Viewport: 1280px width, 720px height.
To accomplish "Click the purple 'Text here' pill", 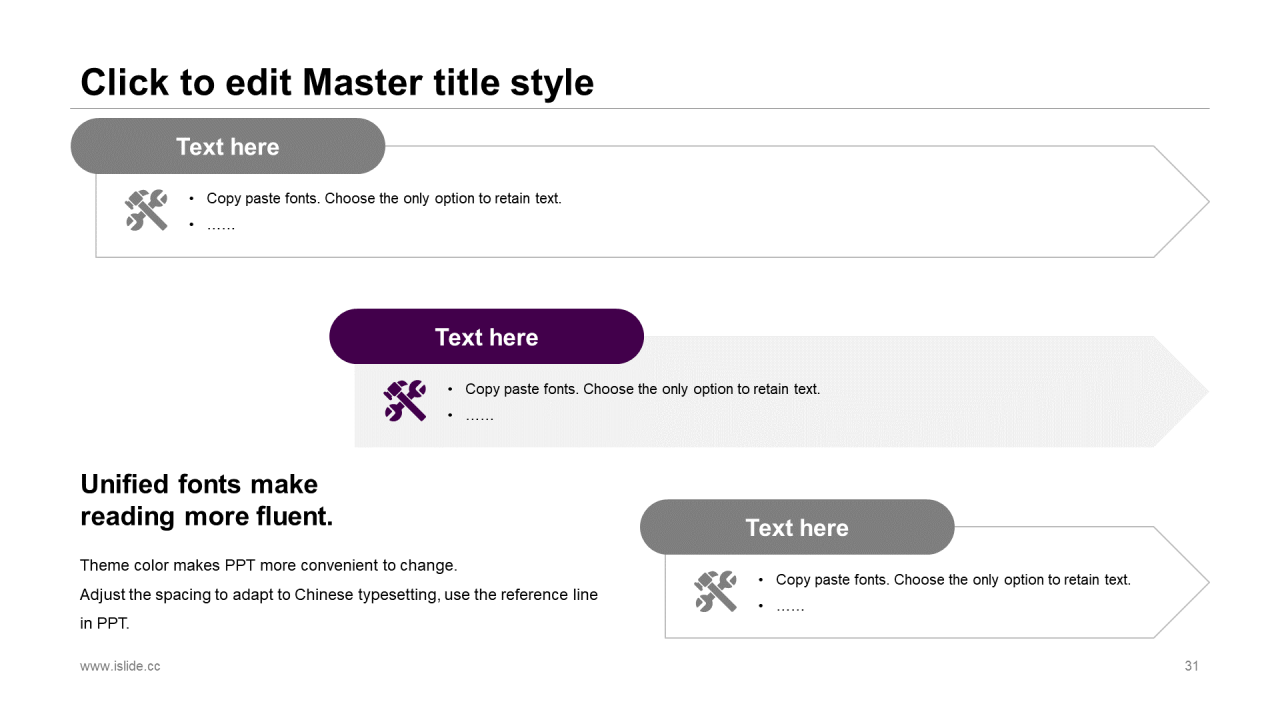I will pos(486,336).
